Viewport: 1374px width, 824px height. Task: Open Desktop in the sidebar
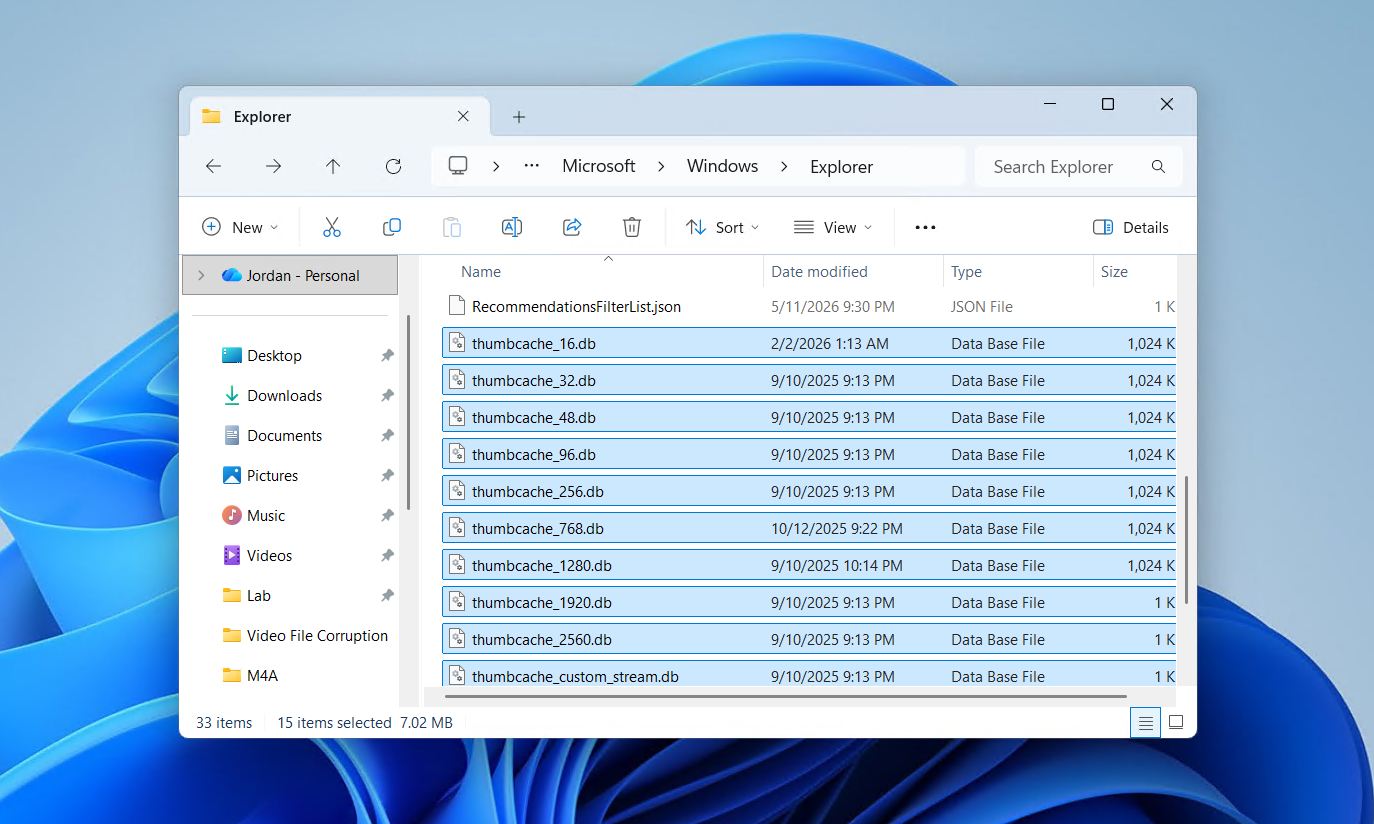pyautogui.click(x=274, y=355)
